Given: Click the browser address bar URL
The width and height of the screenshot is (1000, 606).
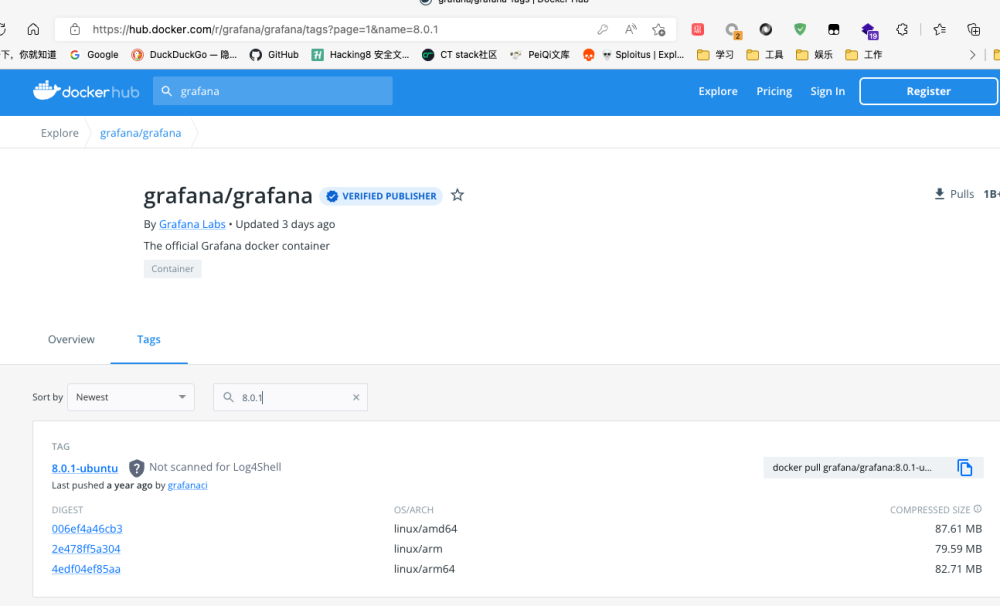Looking at the screenshot, I should pos(265,29).
